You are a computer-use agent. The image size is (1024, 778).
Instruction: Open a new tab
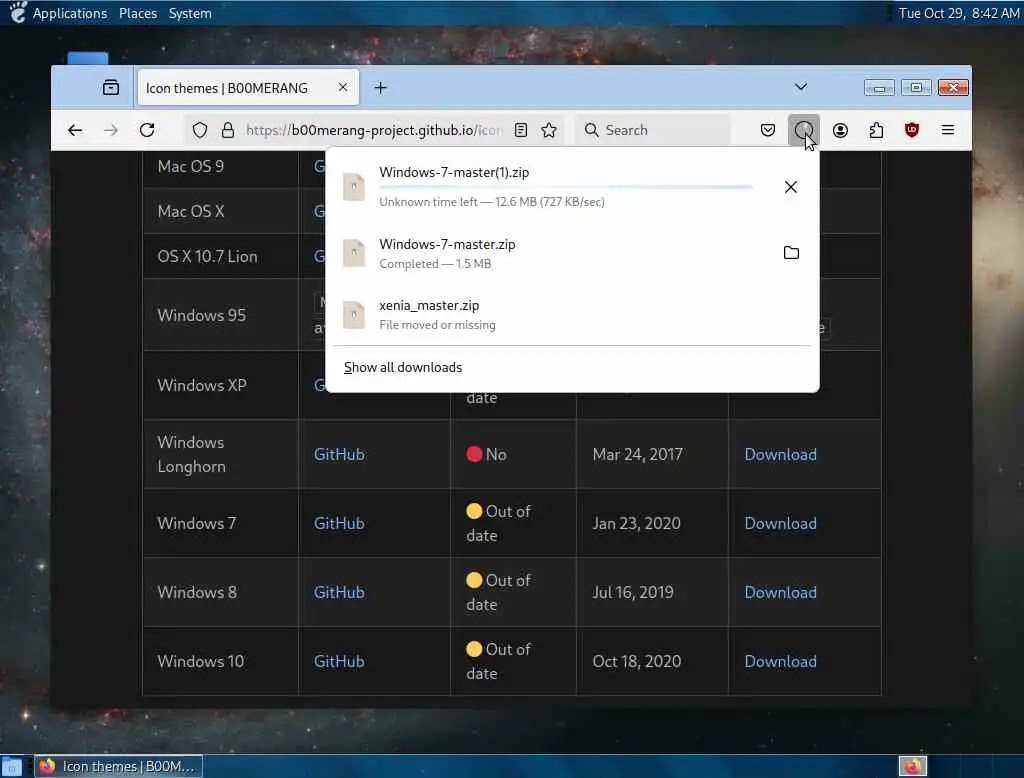click(381, 88)
